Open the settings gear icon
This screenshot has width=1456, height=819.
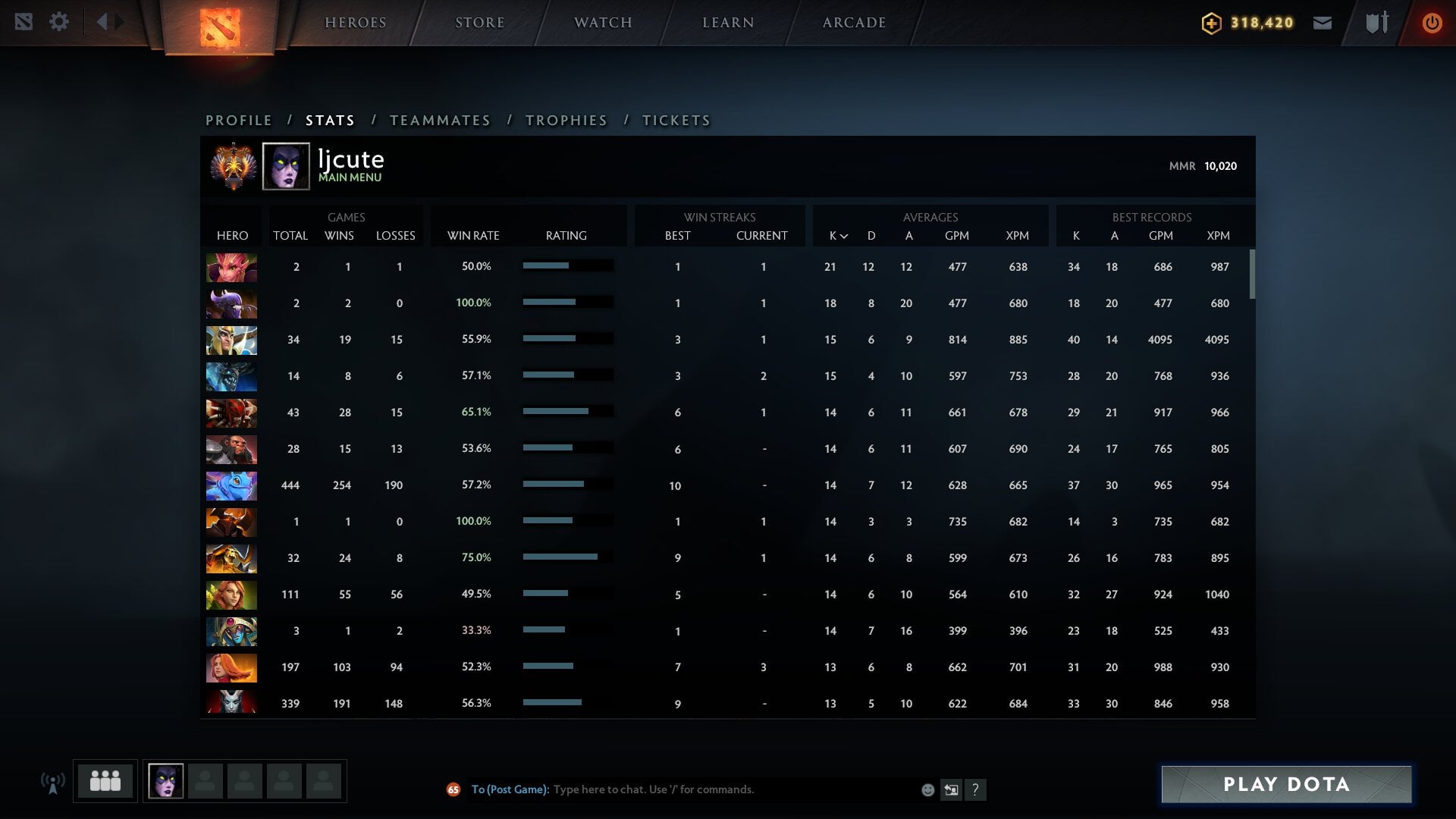pyautogui.click(x=59, y=22)
